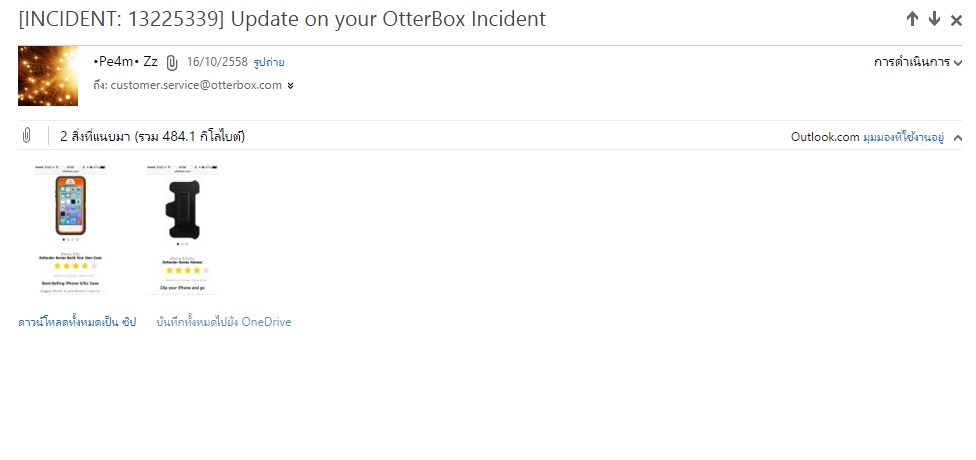
Task: Click the มุมมองที่ใช้งานอยู่ active view link
Action: pyautogui.click(x=903, y=137)
